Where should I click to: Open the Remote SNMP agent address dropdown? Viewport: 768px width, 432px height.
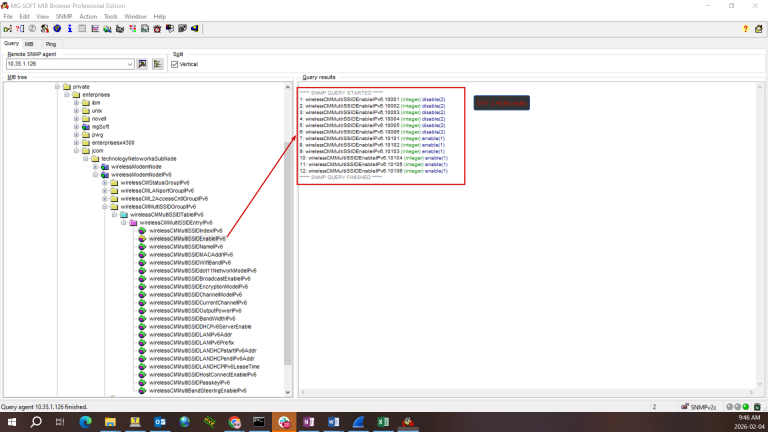click(130, 64)
